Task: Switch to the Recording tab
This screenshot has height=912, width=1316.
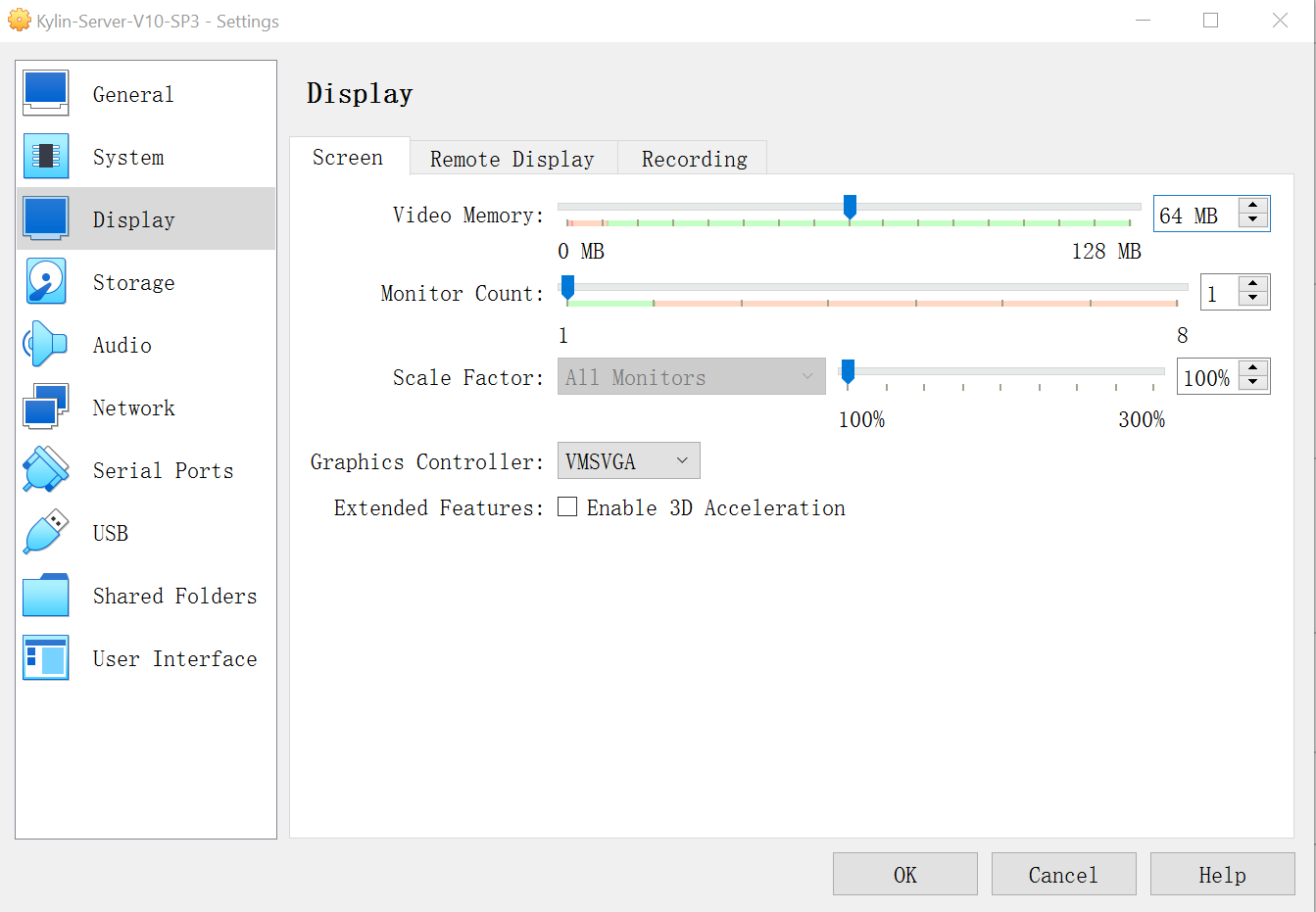Action: [x=693, y=159]
